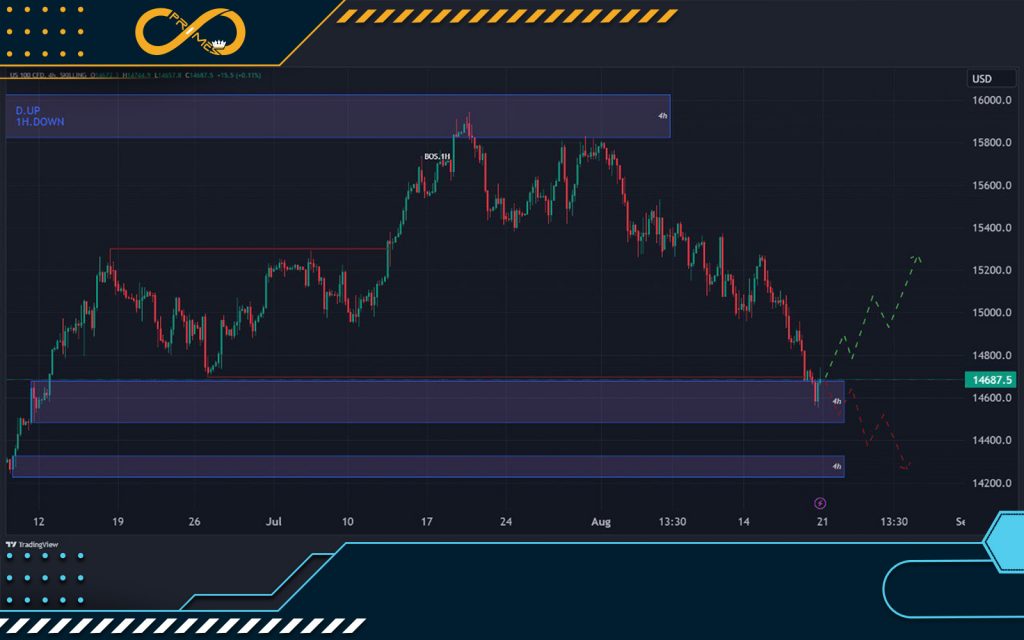Click the Aug label on the time axis

click(x=600, y=522)
